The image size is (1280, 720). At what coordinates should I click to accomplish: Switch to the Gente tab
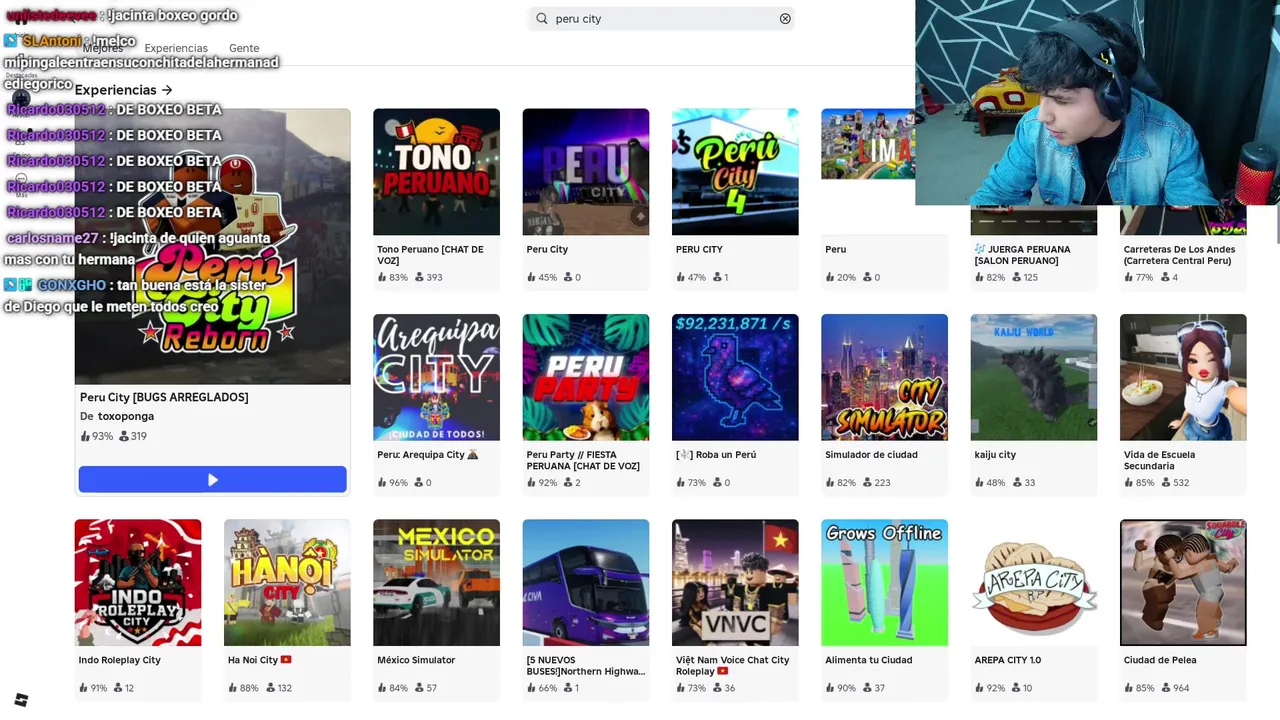(244, 48)
